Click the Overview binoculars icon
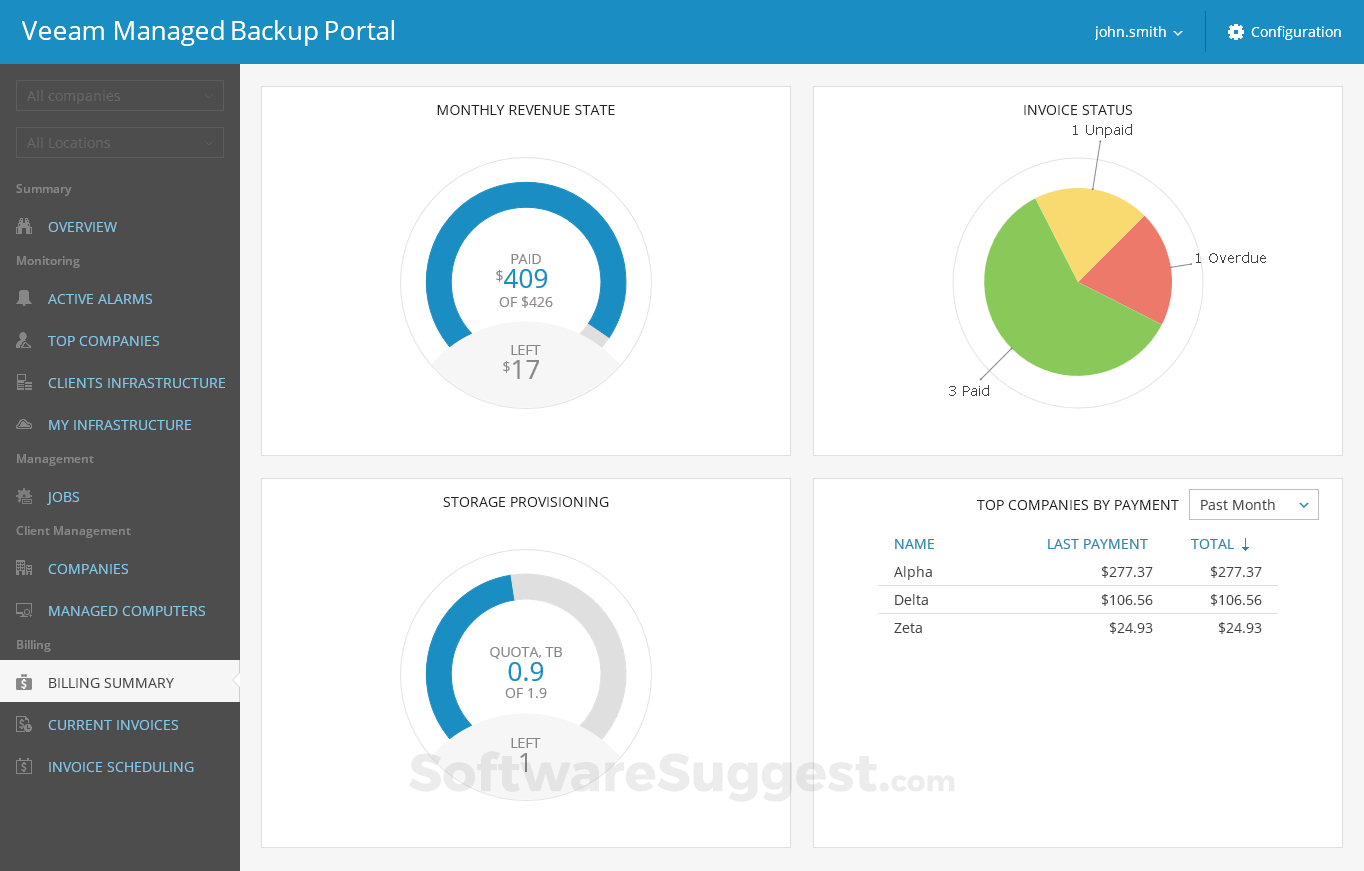The width and height of the screenshot is (1364, 871). pyautogui.click(x=24, y=227)
